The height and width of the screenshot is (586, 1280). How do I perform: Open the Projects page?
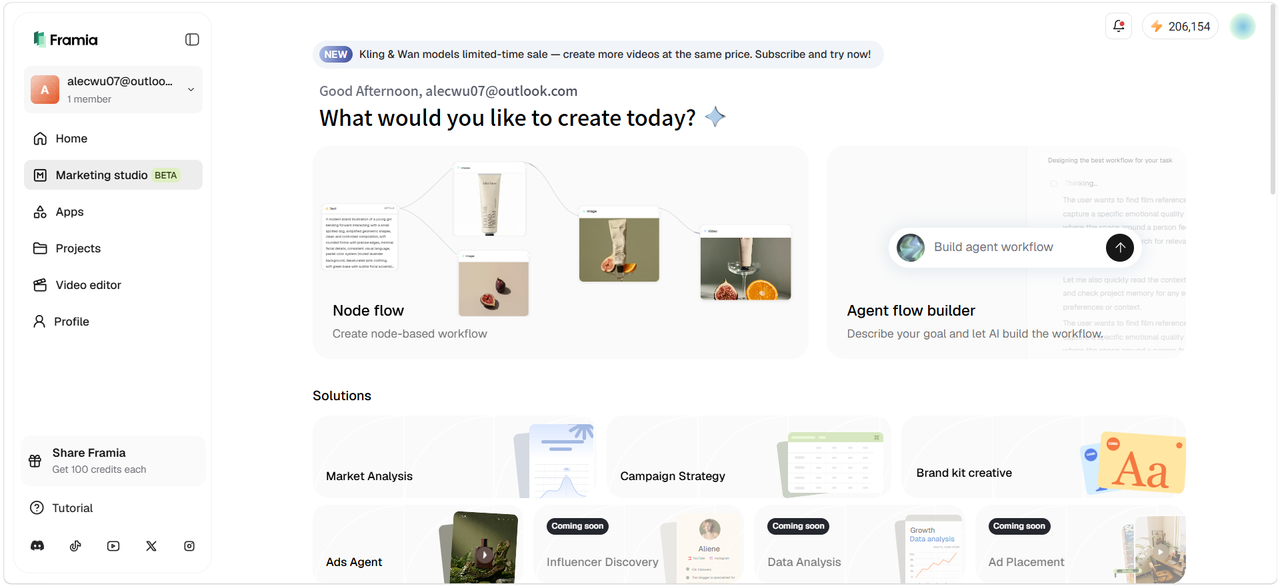pos(113,248)
